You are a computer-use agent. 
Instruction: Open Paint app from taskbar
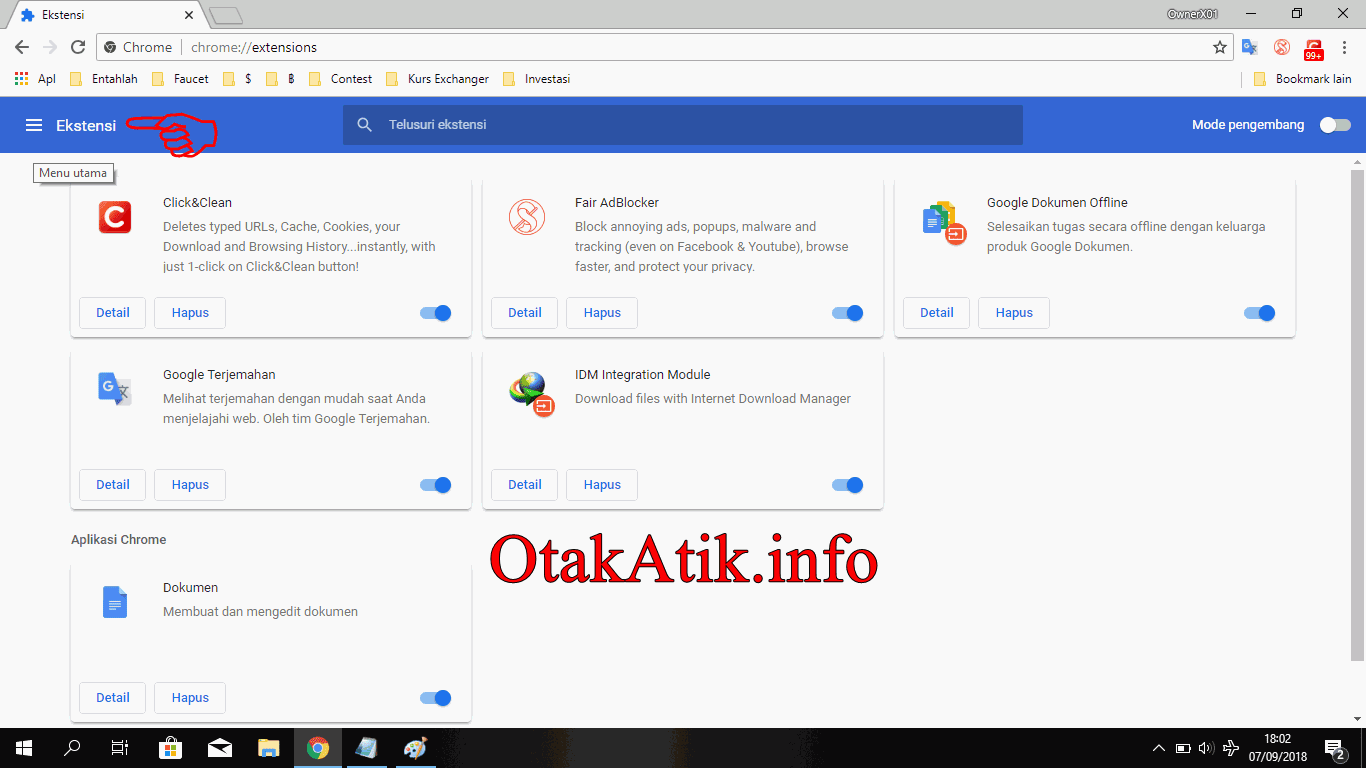point(414,748)
